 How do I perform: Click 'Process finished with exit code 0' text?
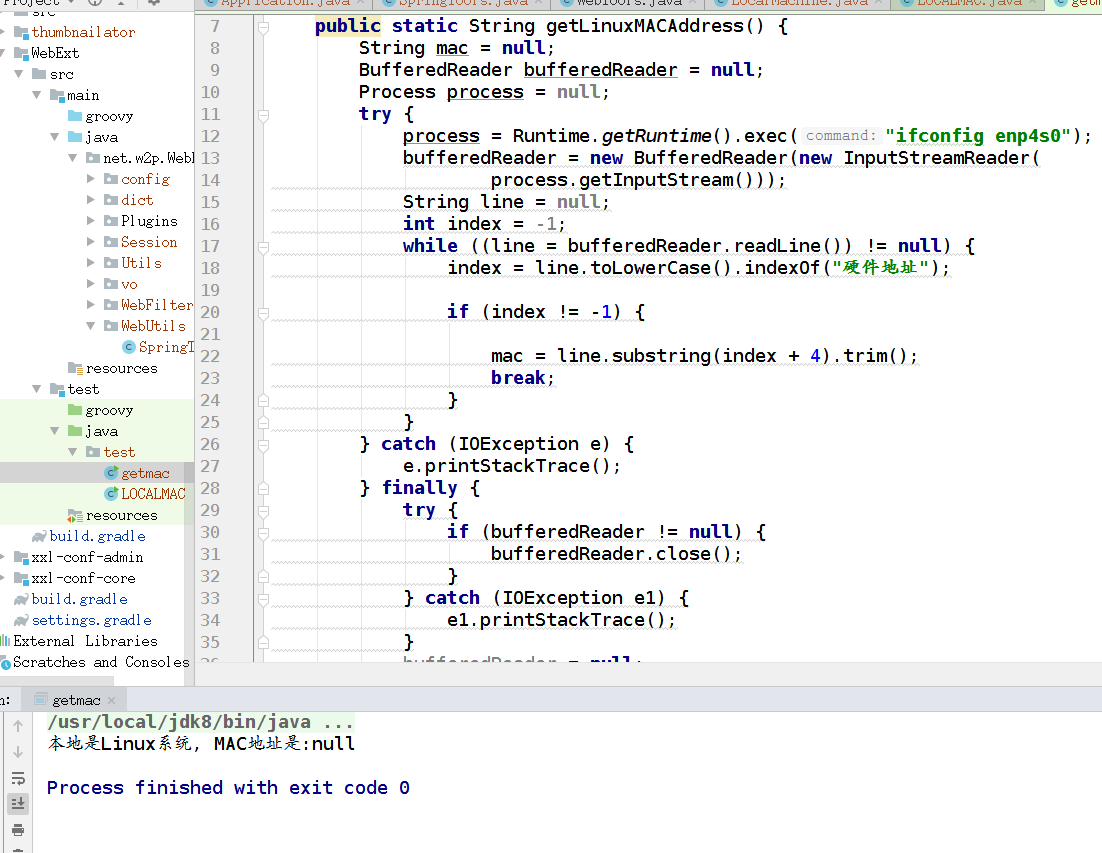228,788
